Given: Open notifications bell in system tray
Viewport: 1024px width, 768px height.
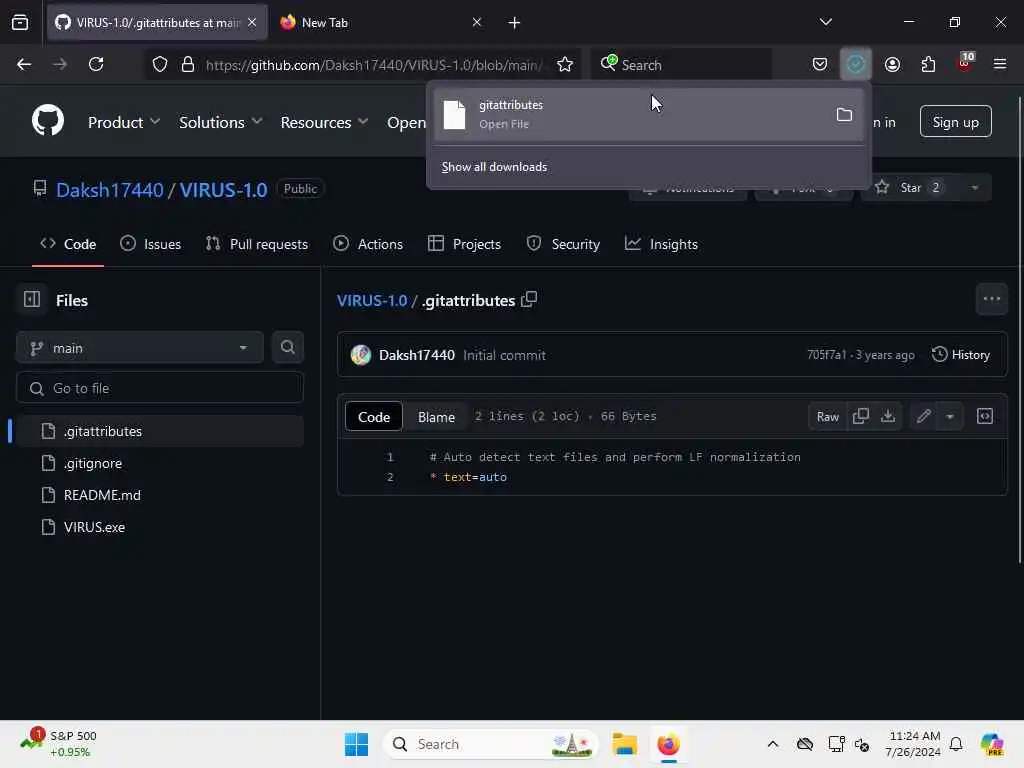Looking at the screenshot, I should point(956,744).
